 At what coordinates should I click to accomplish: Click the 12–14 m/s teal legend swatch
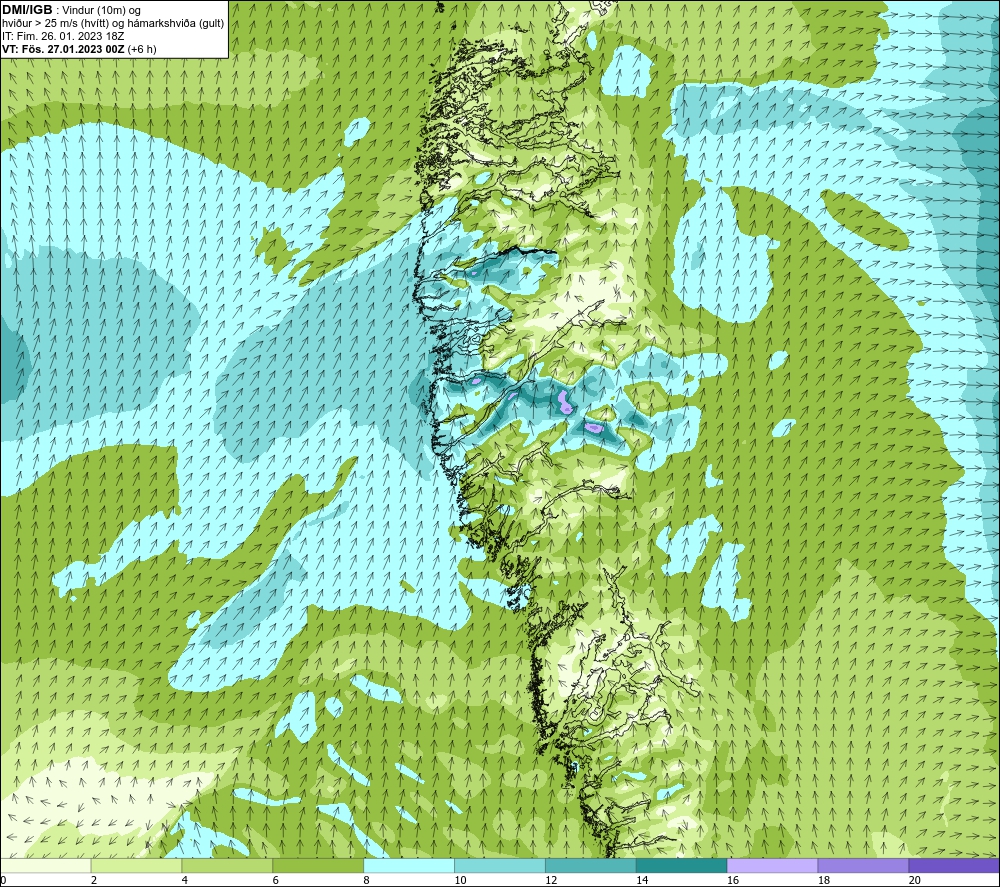point(591,866)
